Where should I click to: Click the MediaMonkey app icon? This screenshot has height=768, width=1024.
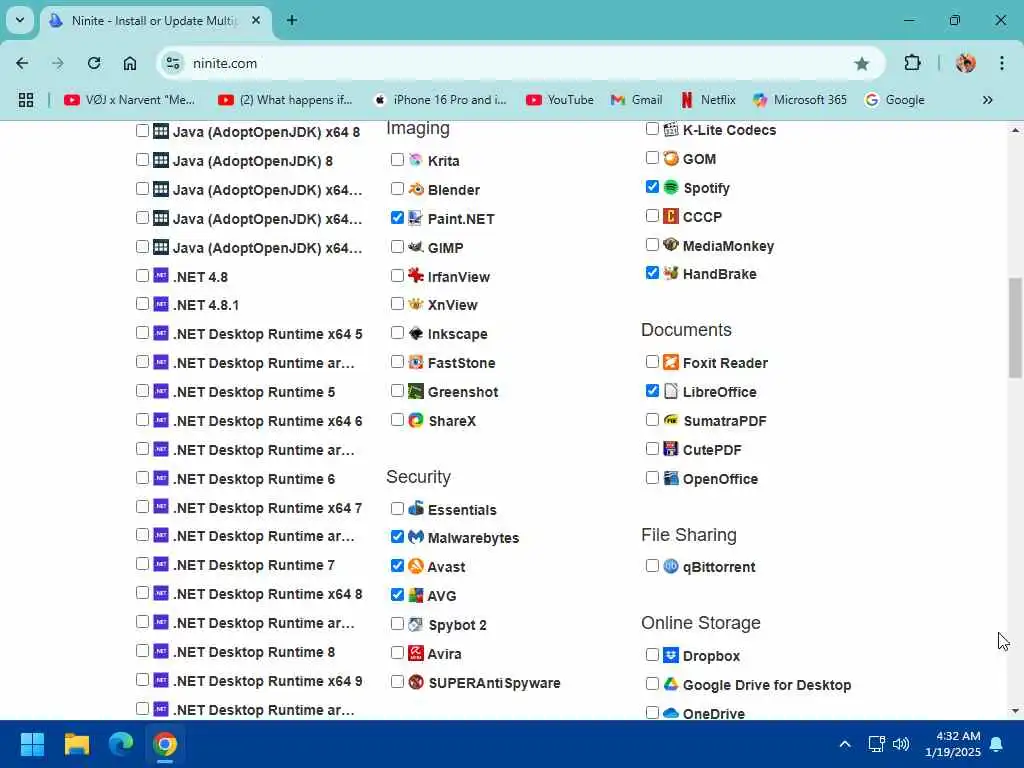671,245
